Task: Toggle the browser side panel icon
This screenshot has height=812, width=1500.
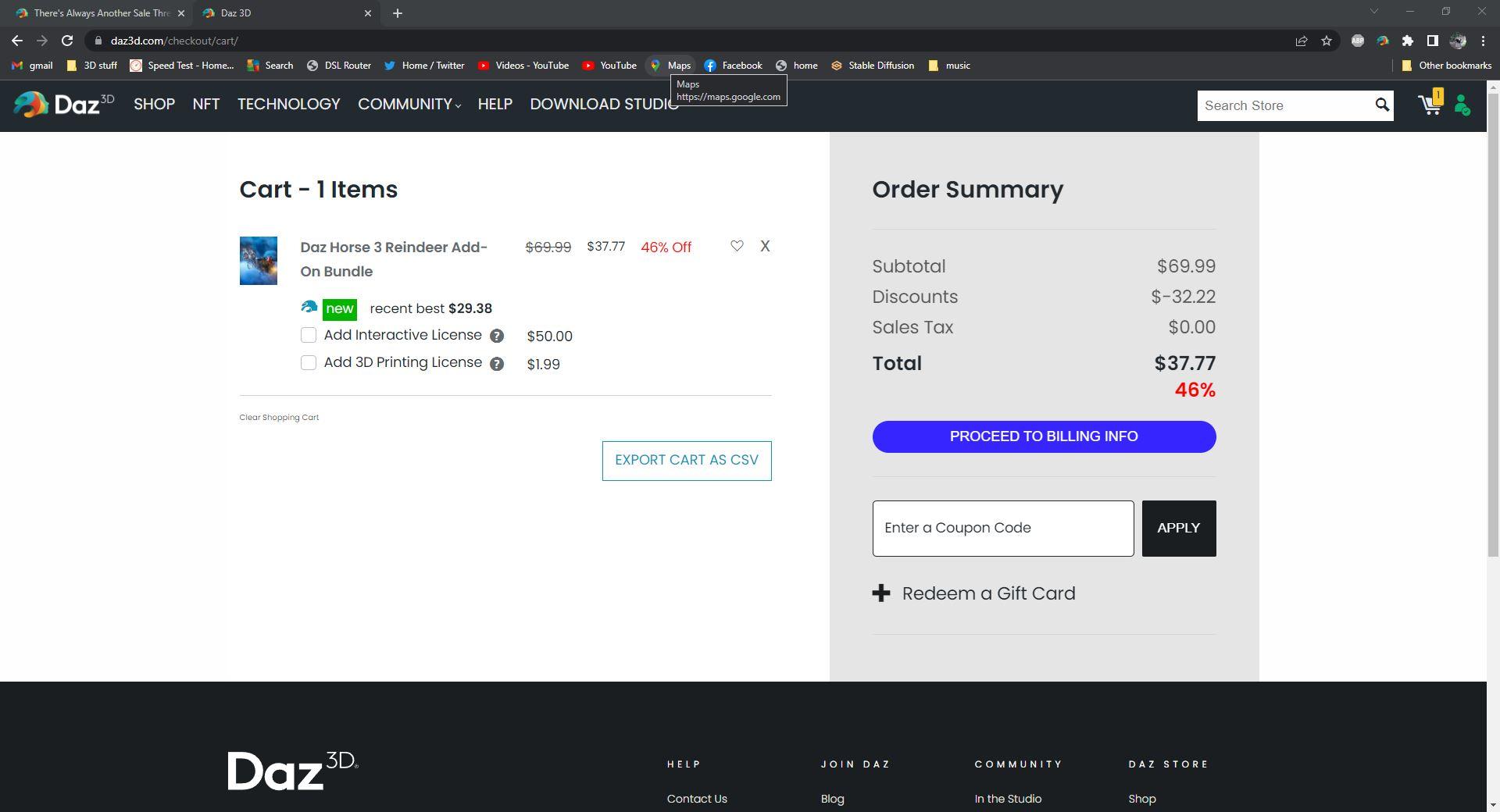Action: click(x=1433, y=41)
